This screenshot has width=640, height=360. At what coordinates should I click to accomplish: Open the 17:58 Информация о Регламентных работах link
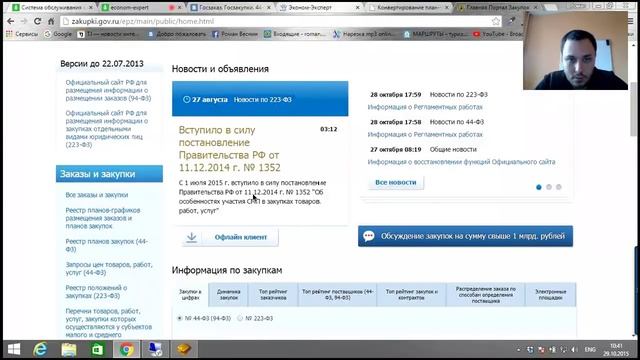click(425, 134)
